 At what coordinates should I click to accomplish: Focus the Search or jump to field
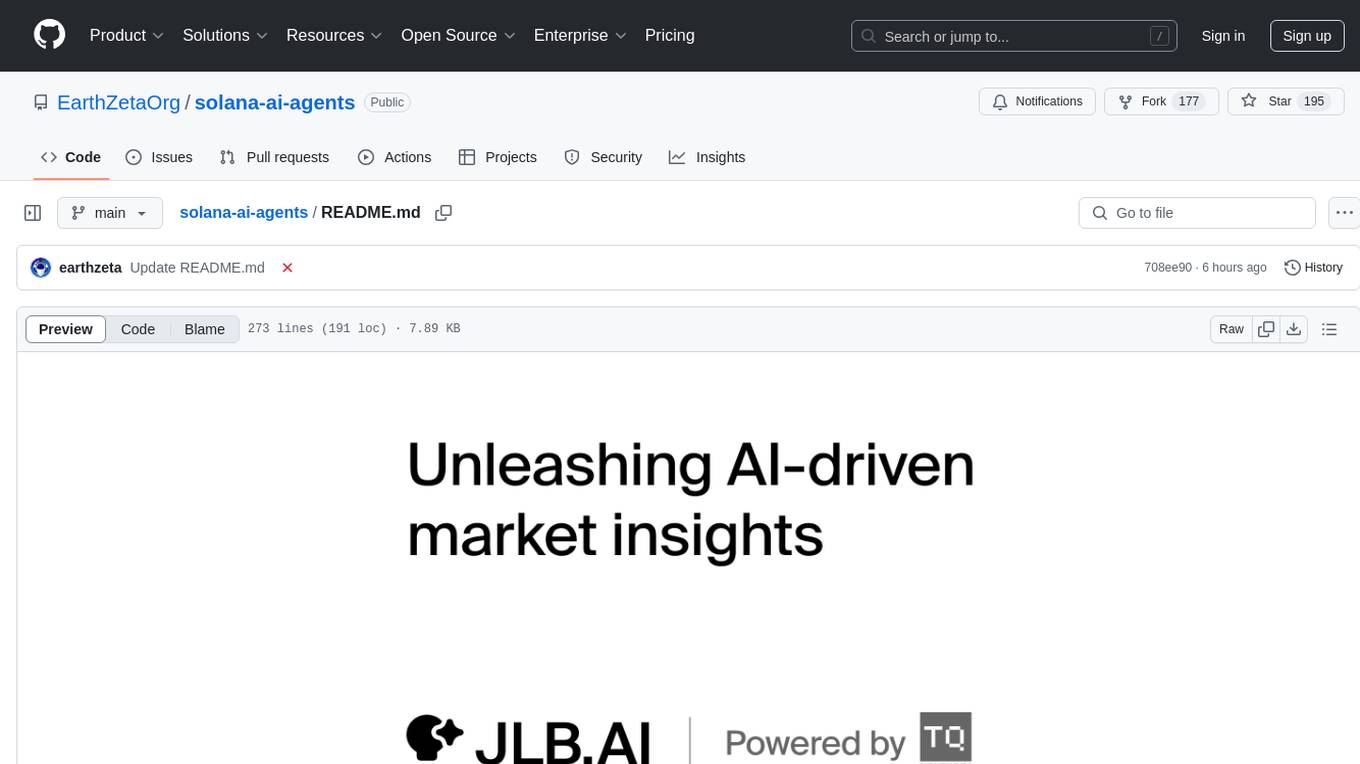tap(1014, 36)
